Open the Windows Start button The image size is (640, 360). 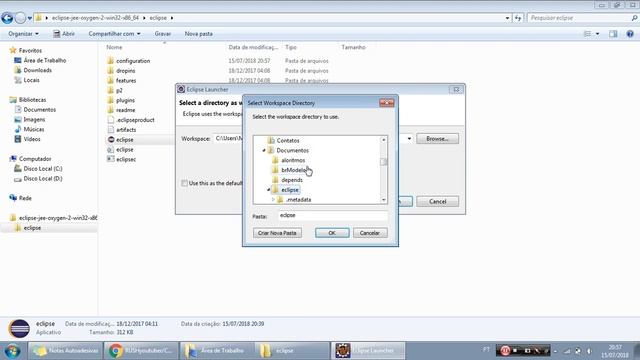[12, 351]
